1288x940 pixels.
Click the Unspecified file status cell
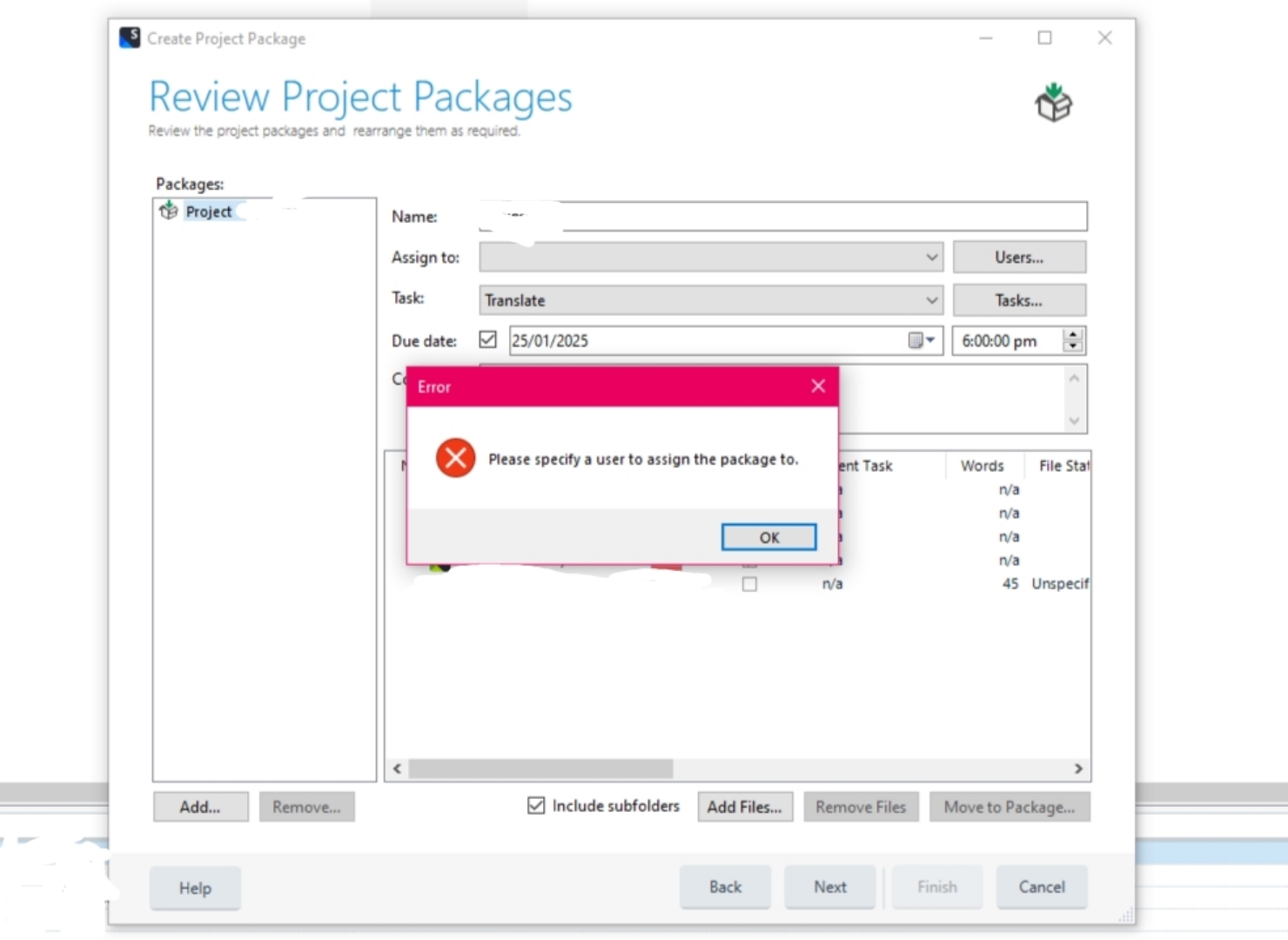(x=1060, y=583)
